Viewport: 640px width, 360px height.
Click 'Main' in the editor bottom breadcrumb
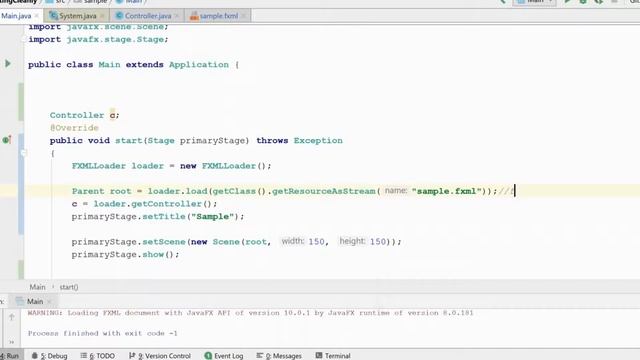coord(37,287)
